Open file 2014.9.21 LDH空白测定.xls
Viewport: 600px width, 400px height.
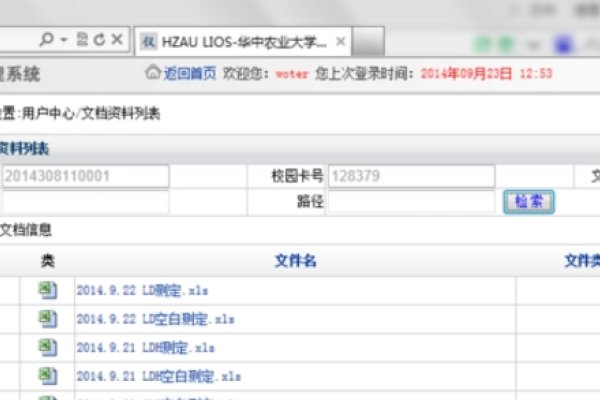[158, 376]
